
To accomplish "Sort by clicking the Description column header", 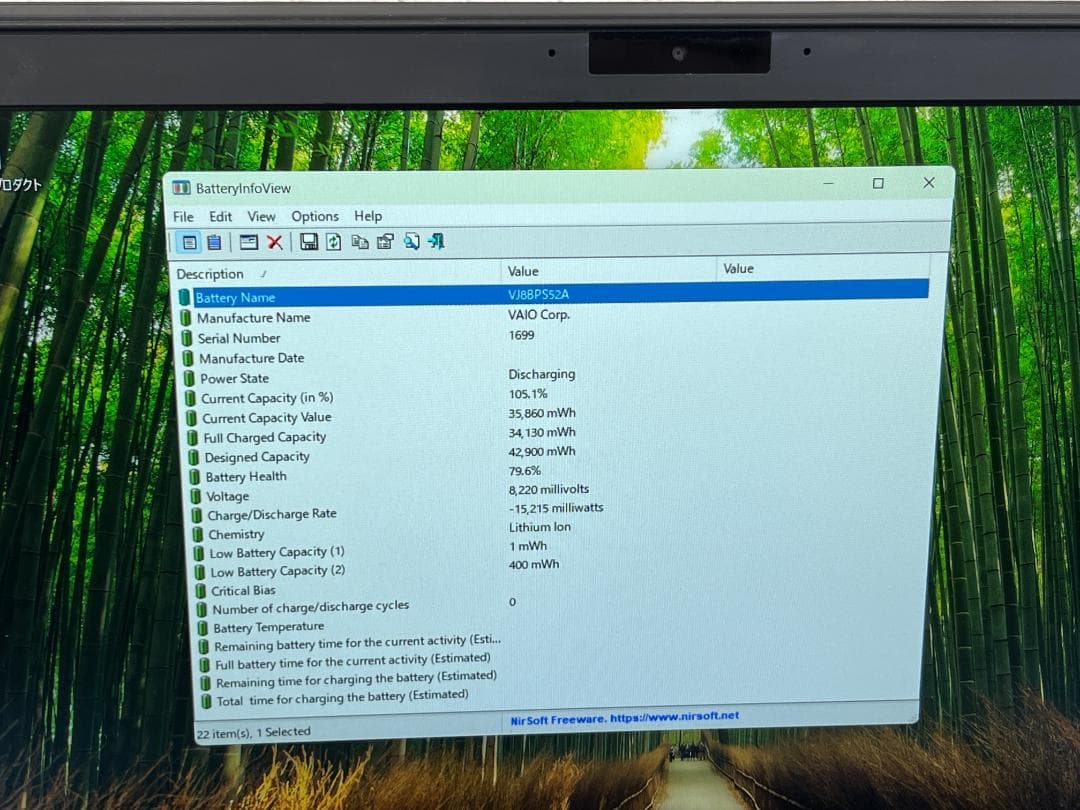I will pyautogui.click(x=210, y=273).
